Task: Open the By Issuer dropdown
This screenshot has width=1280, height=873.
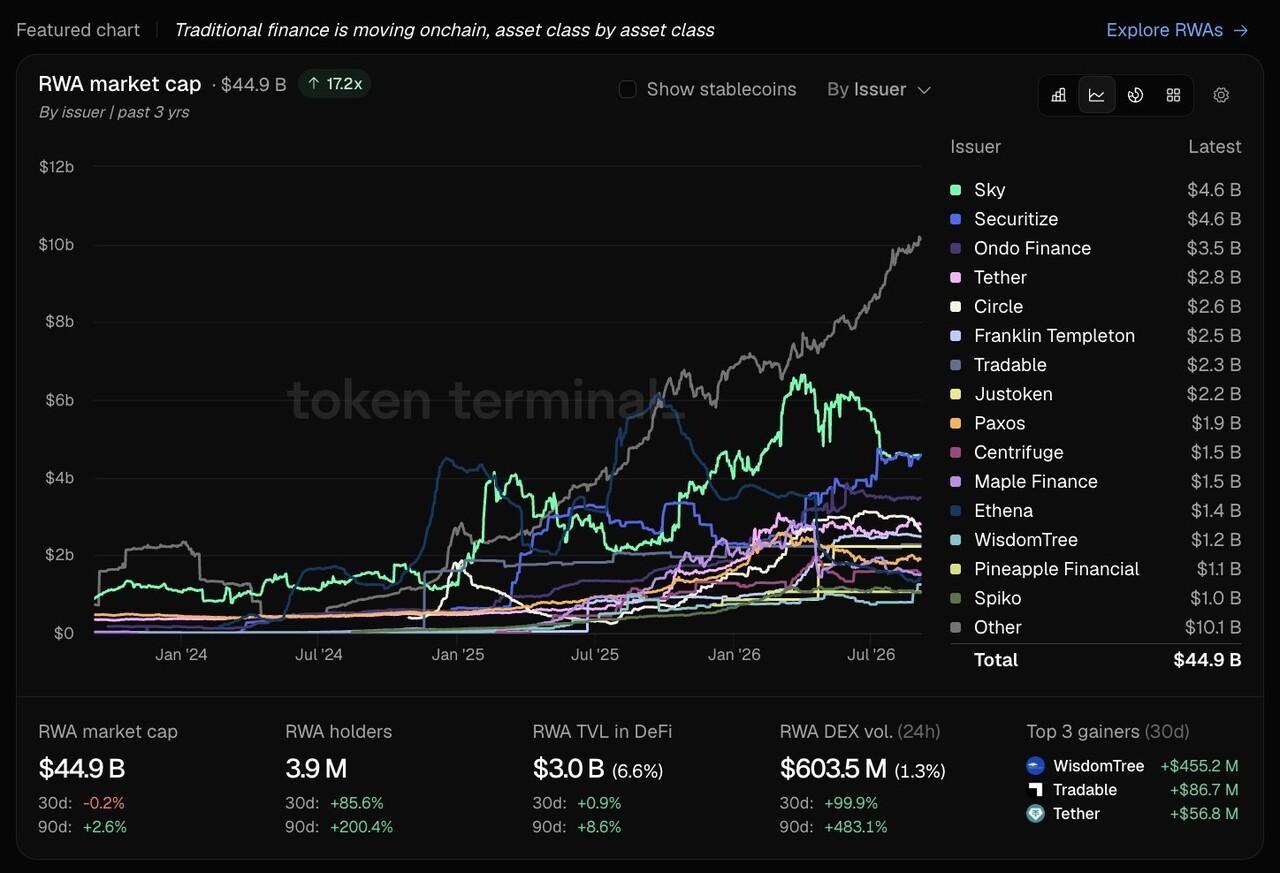Action: [879, 89]
